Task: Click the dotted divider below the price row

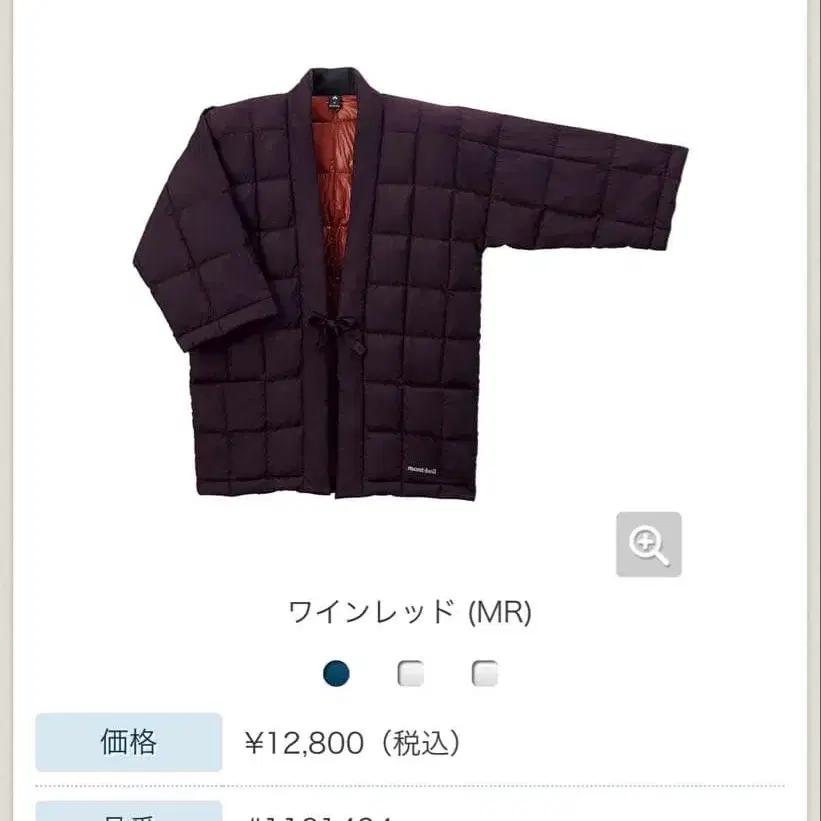Action: click(x=410, y=785)
